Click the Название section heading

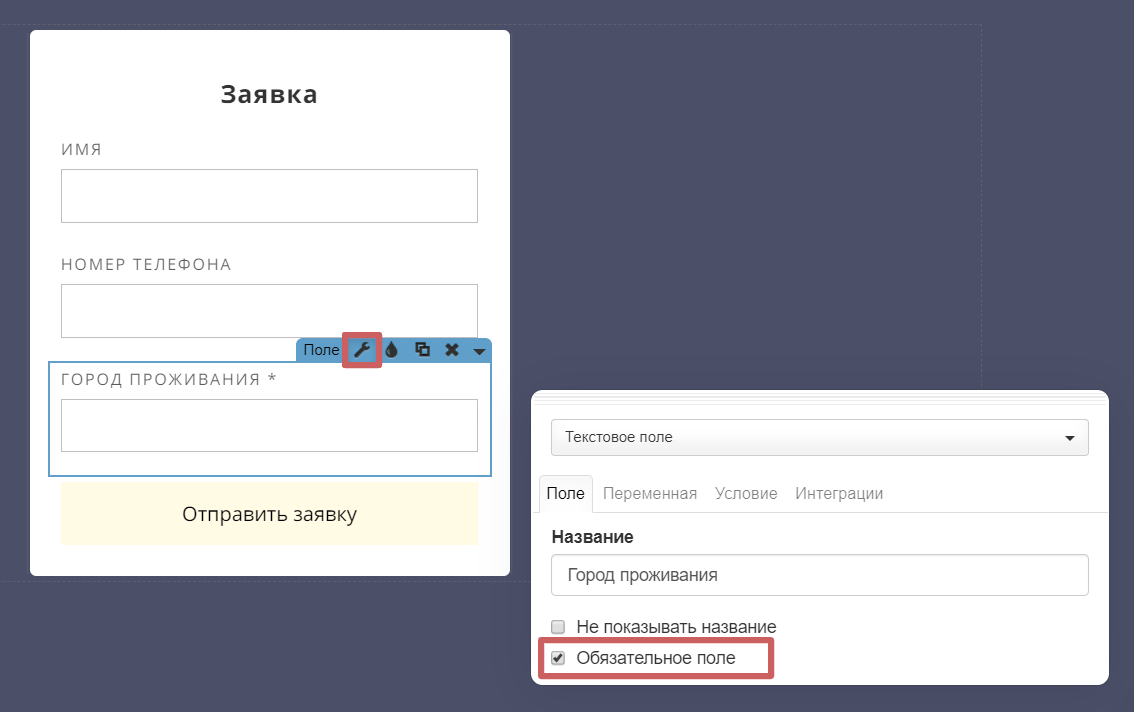(592, 537)
